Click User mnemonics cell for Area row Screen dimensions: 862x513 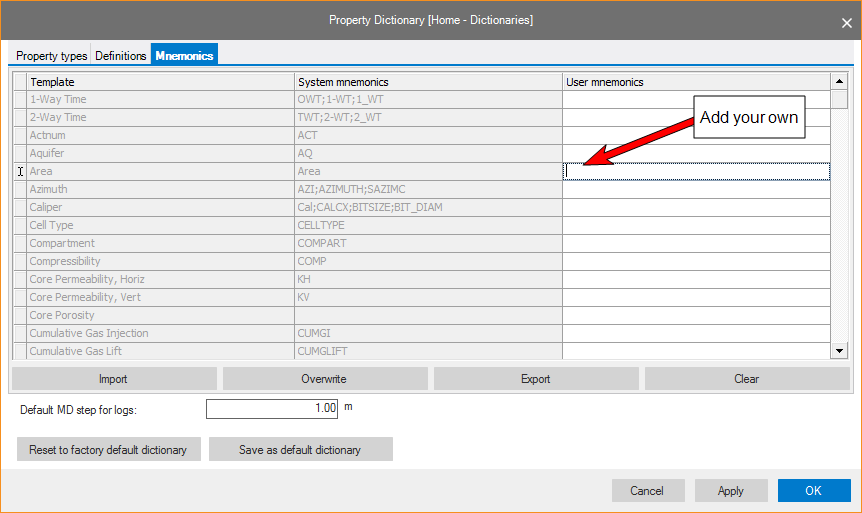point(696,172)
